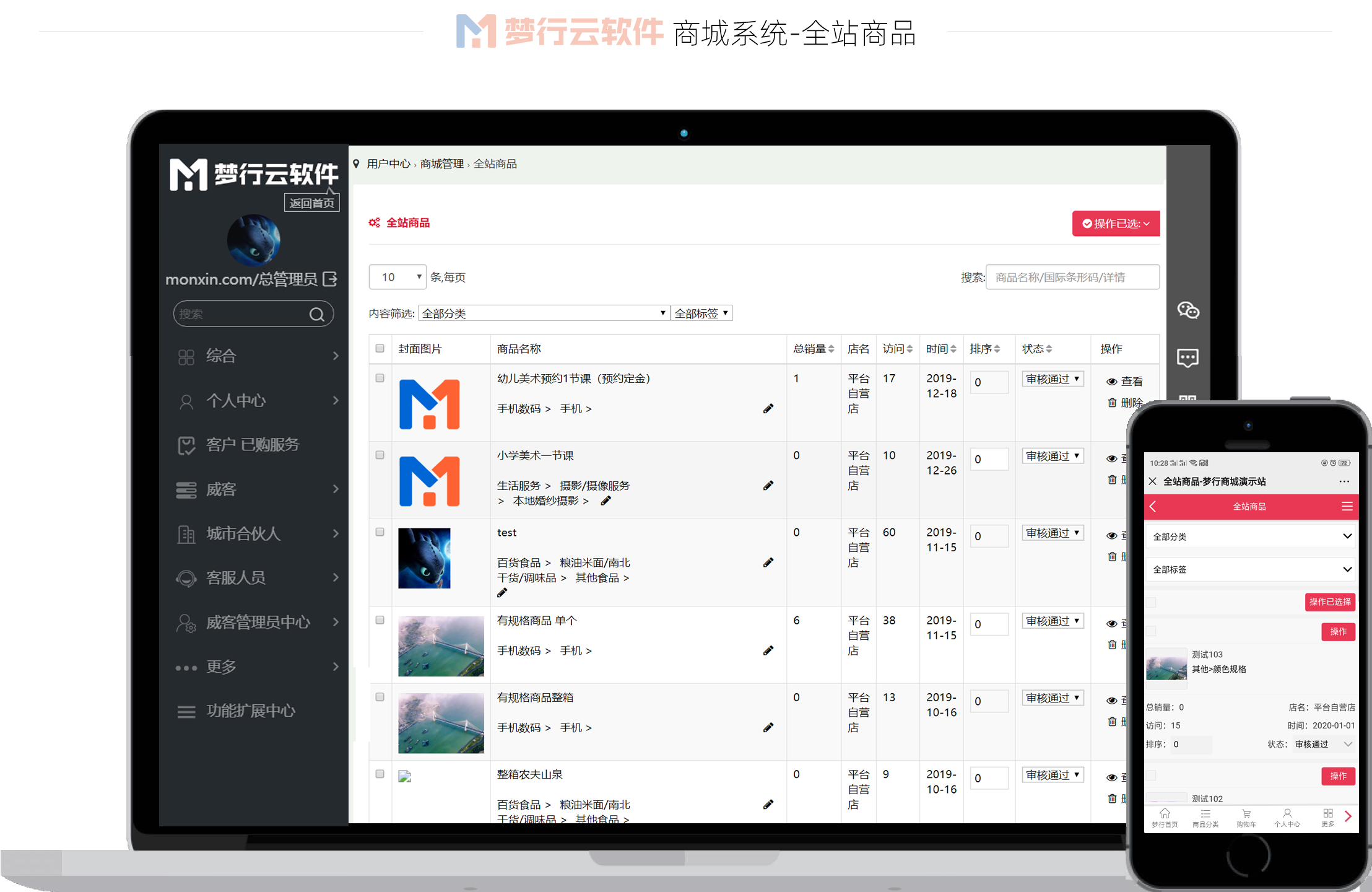
Task: Open the 全部分类 filter dropdown
Action: (x=544, y=313)
